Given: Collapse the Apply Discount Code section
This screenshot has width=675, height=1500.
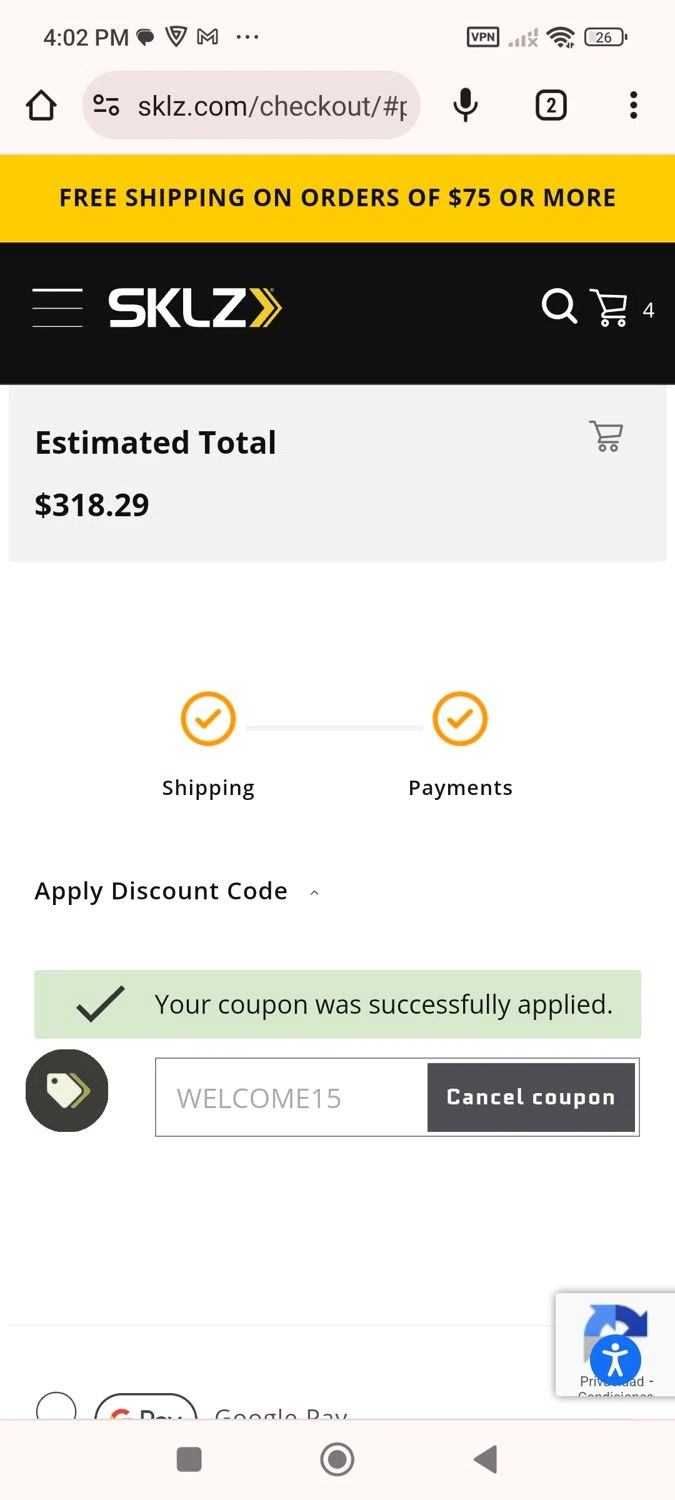Looking at the screenshot, I should point(177,891).
